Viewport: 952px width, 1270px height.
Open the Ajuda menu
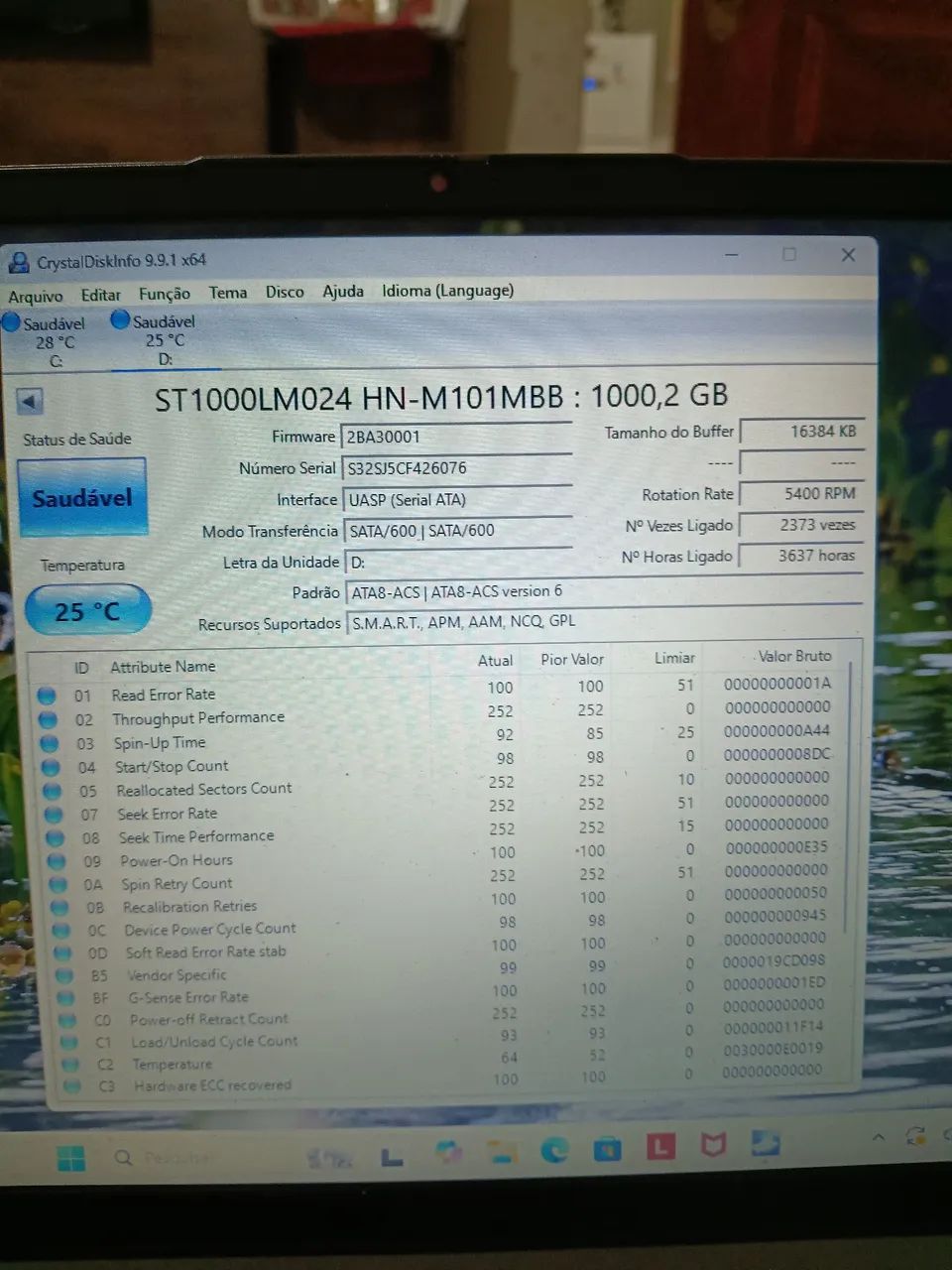click(343, 291)
